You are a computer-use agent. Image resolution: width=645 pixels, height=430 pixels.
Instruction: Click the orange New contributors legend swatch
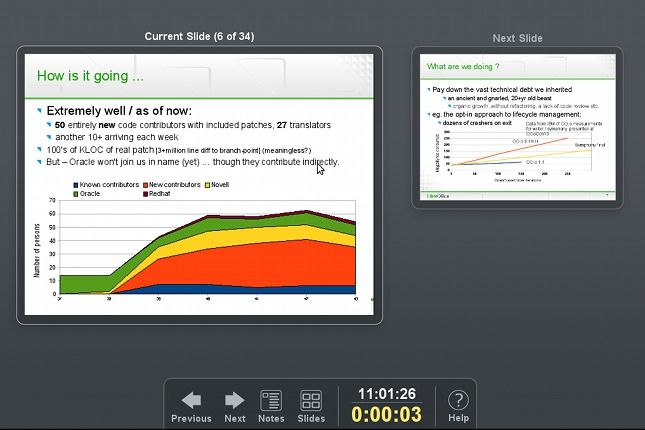(146, 185)
